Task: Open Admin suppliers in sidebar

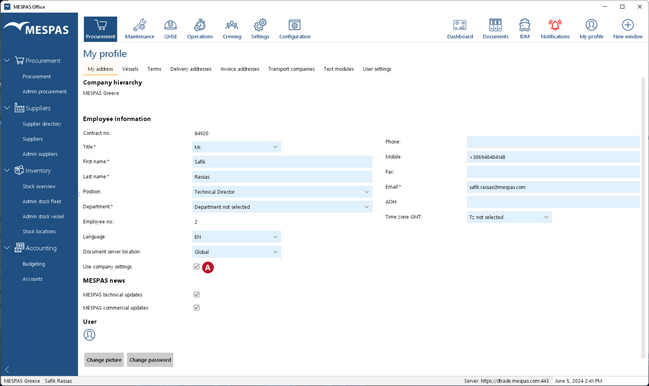Action: [40, 154]
